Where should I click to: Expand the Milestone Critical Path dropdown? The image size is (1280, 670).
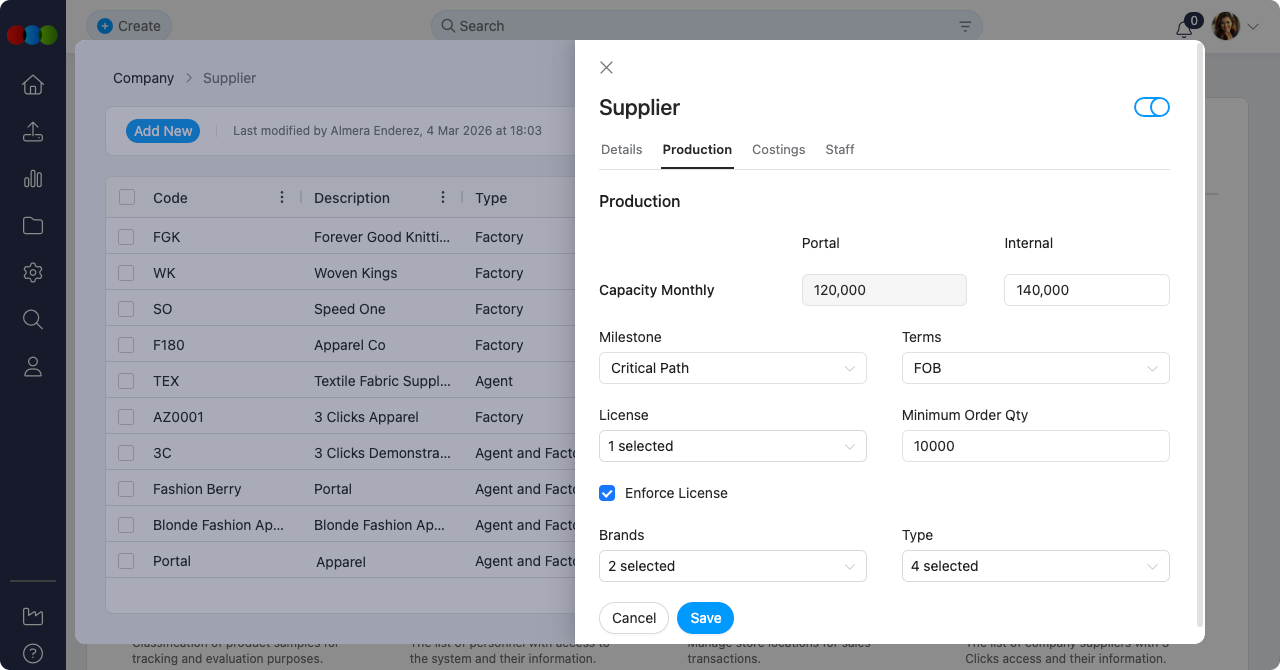click(x=732, y=368)
